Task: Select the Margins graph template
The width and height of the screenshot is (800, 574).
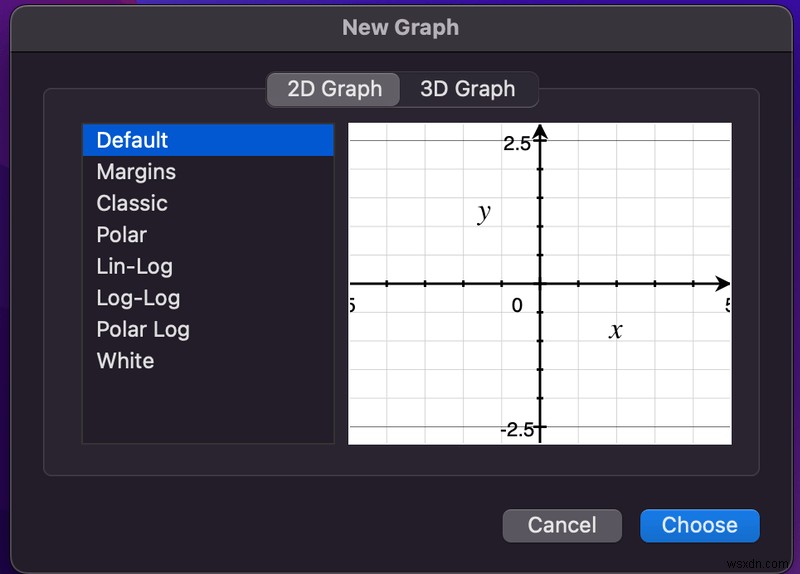Action: tap(208, 172)
